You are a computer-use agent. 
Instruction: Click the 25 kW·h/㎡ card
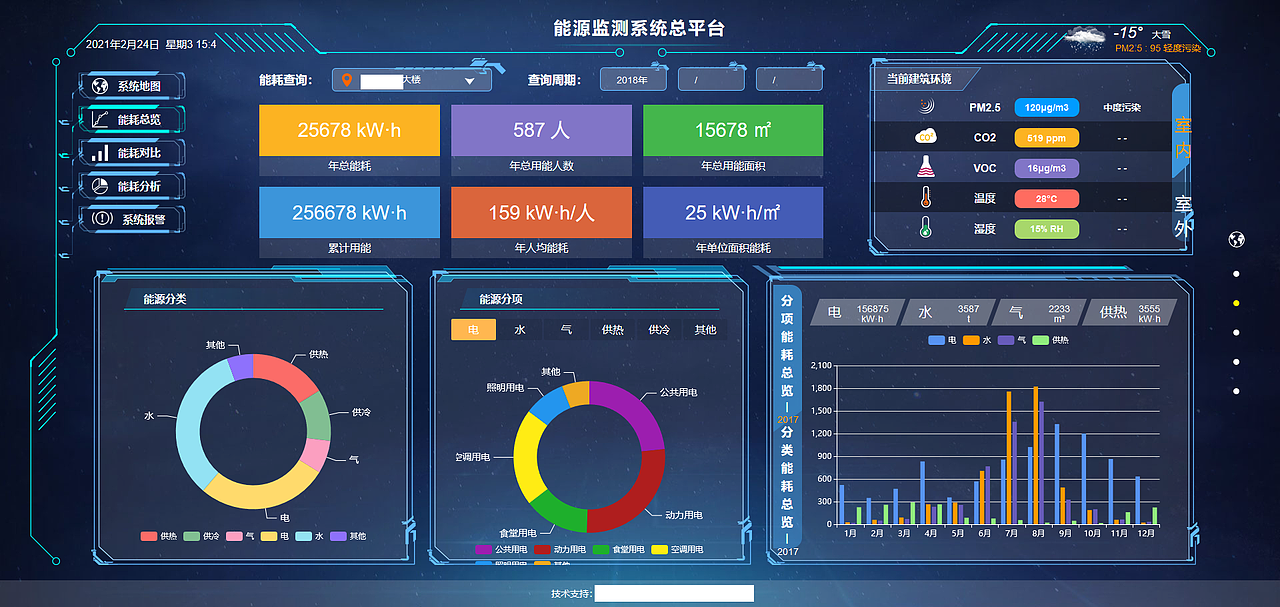tap(733, 221)
